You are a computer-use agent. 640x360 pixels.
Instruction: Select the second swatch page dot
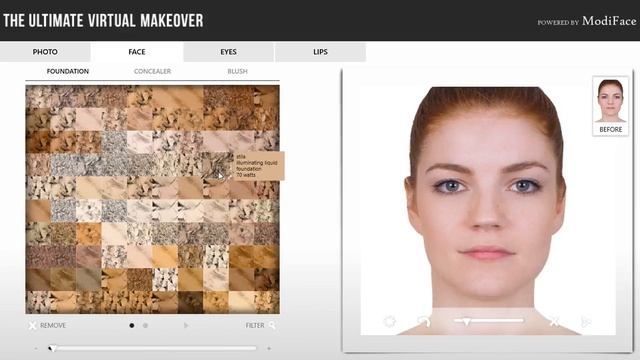(145, 325)
